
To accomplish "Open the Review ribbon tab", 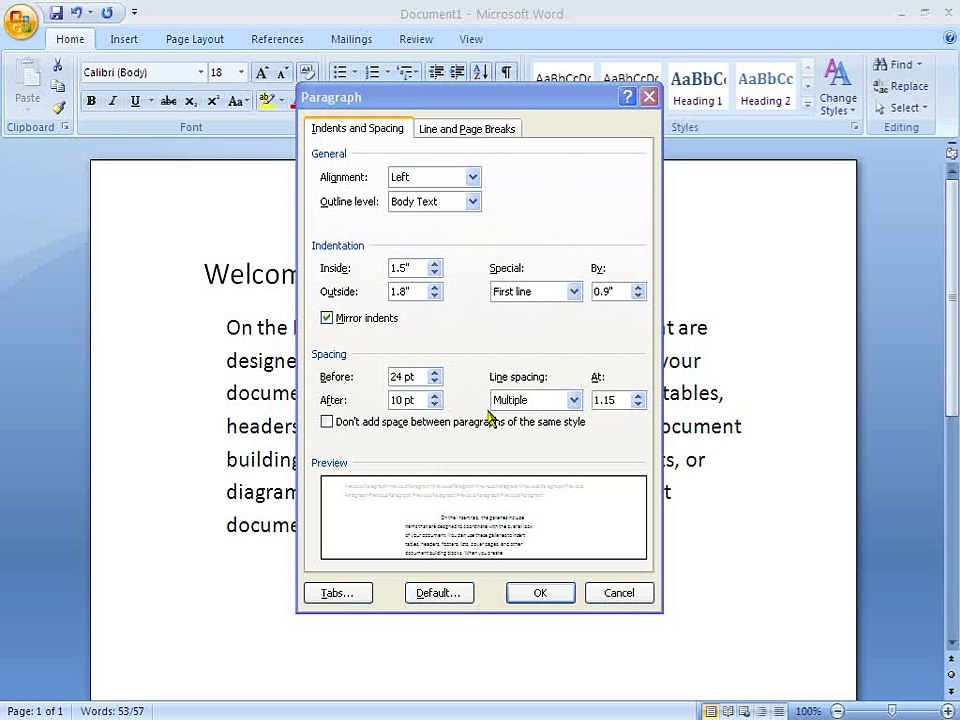I will click(x=416, y=39).
